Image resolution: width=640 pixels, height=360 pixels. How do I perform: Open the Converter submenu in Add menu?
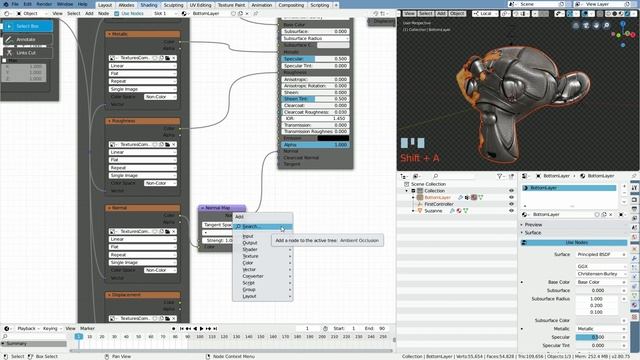coord(262,276)
